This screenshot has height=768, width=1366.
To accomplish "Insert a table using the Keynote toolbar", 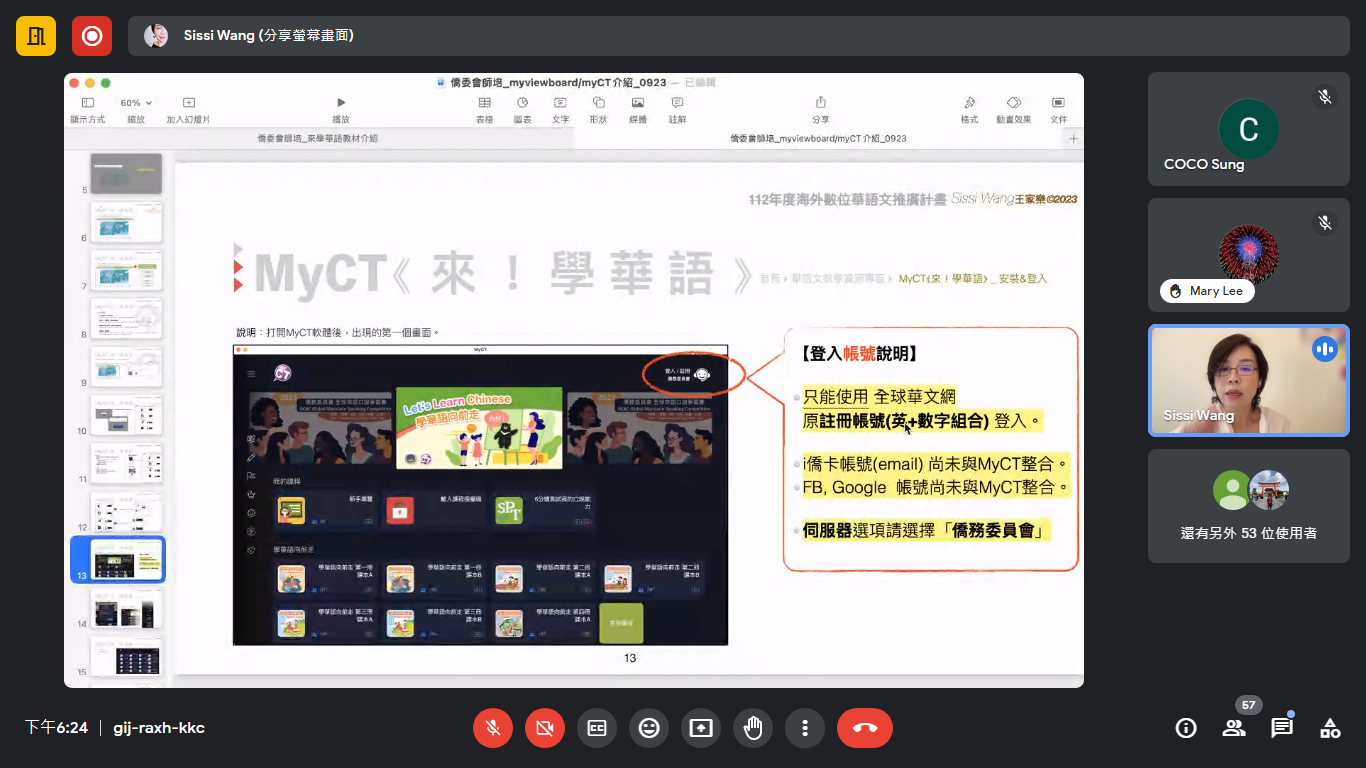I will [484, 110].
